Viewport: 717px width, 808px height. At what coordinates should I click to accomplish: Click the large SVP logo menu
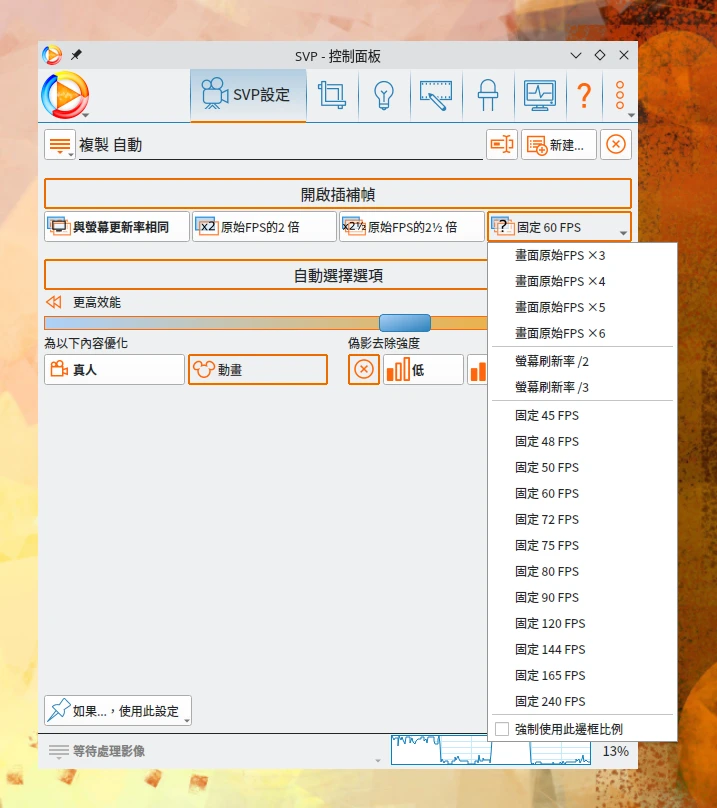pyautogui.click(x=65, y=95)
